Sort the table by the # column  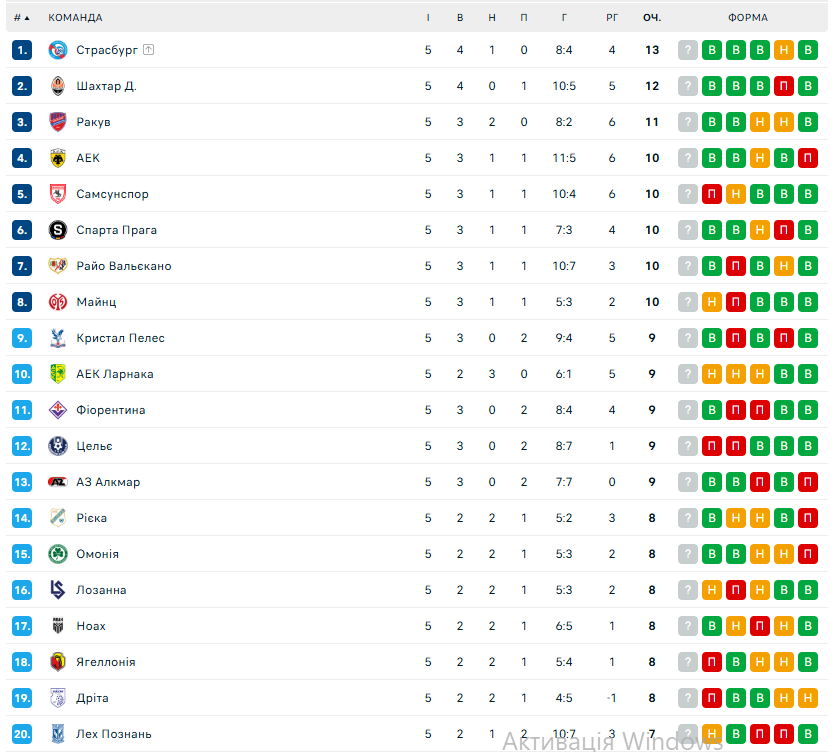[x=21, y=18]
